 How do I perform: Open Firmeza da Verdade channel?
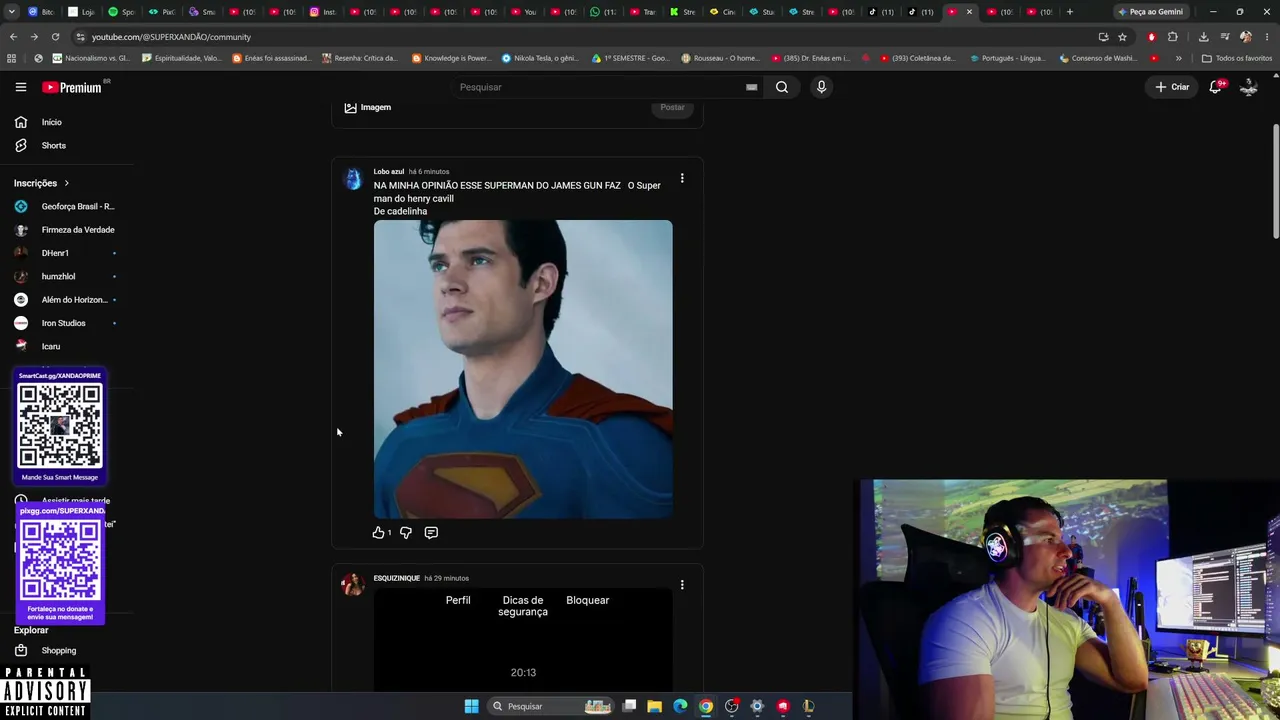coord(66,230)
